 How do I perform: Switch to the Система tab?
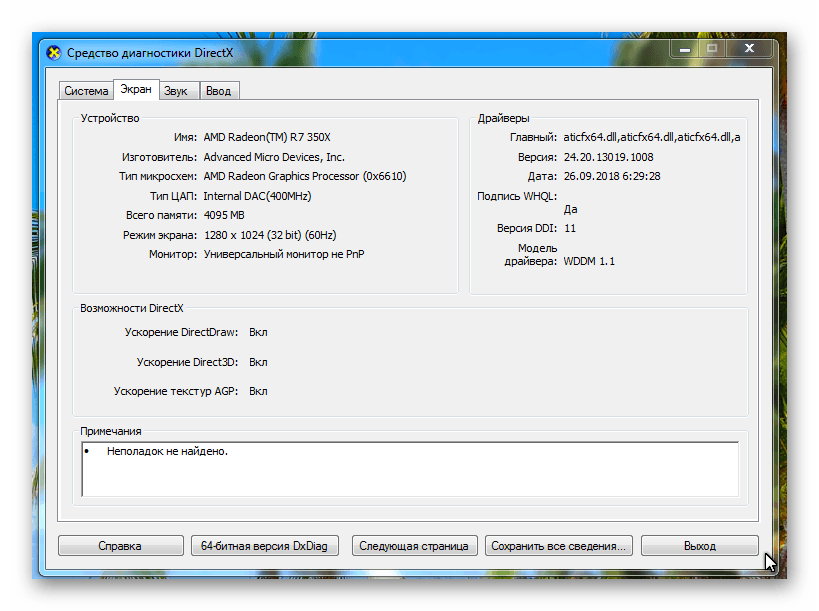point(86,91)
